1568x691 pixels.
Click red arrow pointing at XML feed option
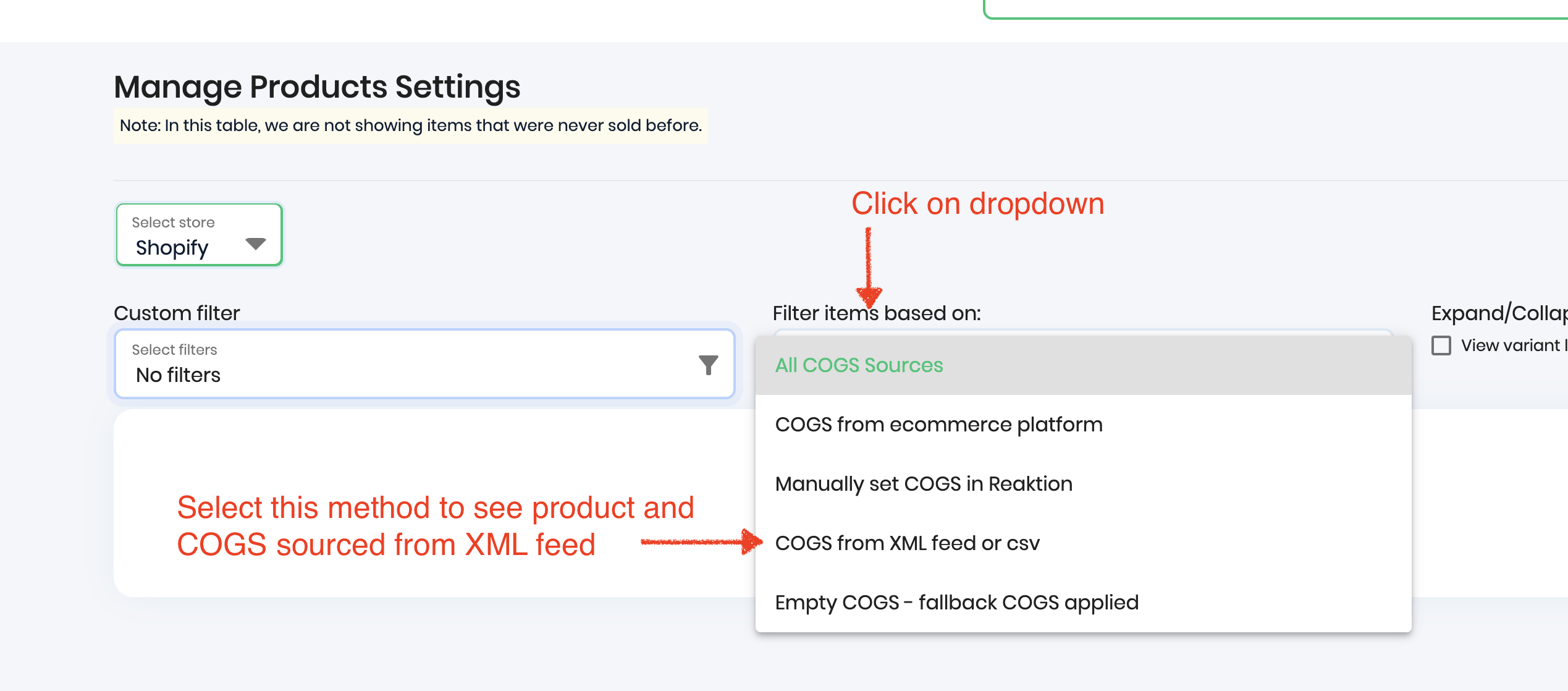[x=701, y=542]
